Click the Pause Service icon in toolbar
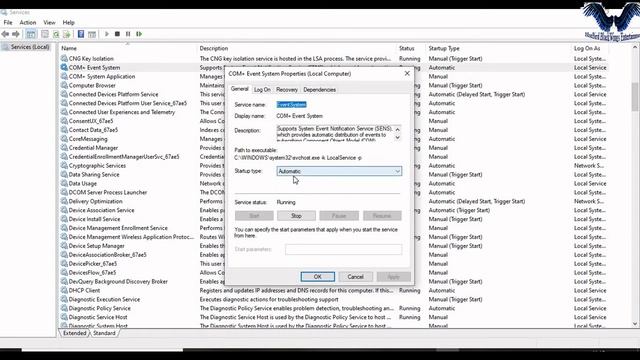Screen dimensions: 640x360 coord(128,34)
